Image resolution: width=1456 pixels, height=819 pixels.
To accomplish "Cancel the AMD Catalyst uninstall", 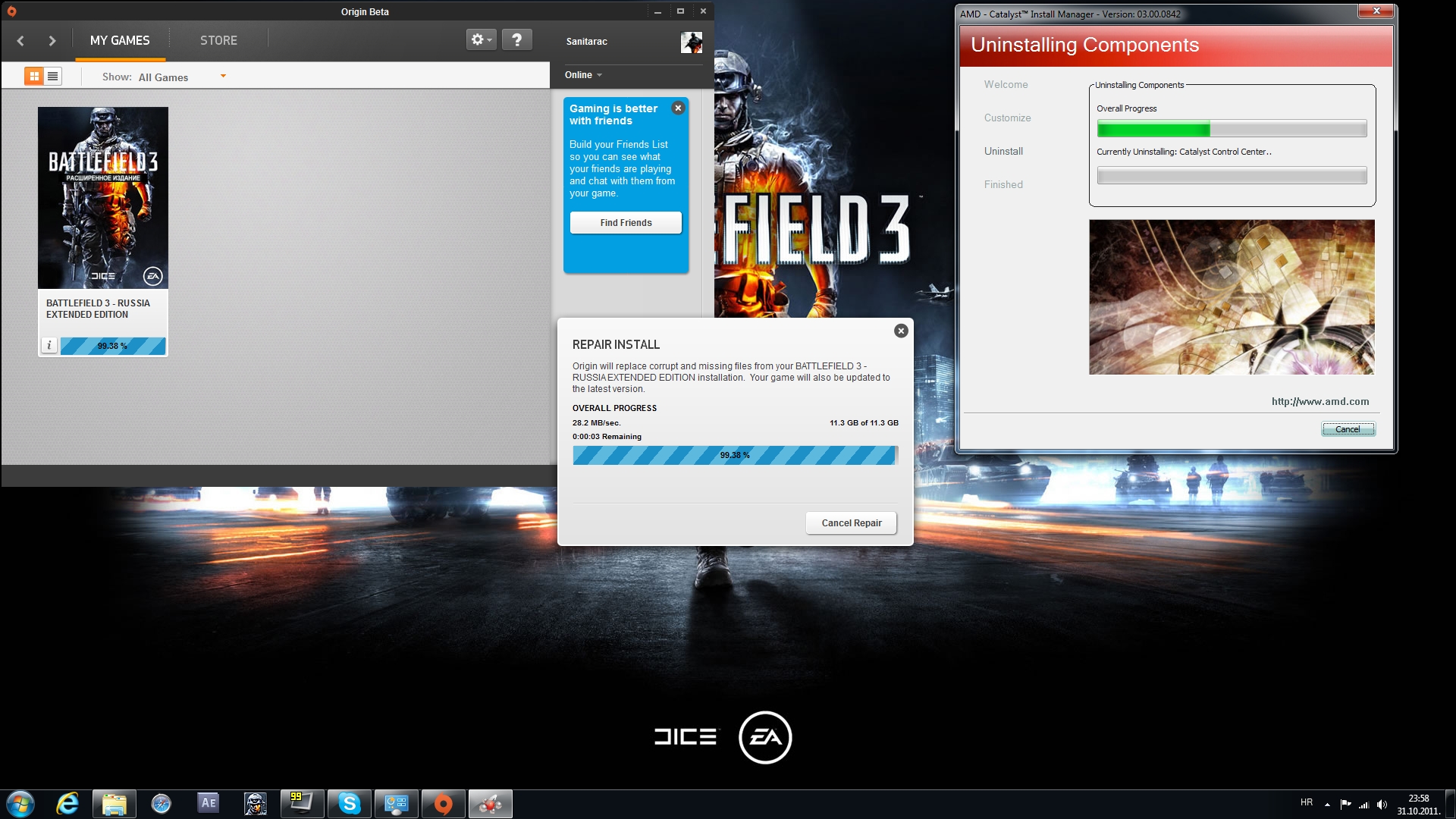I will [1347, 429].
